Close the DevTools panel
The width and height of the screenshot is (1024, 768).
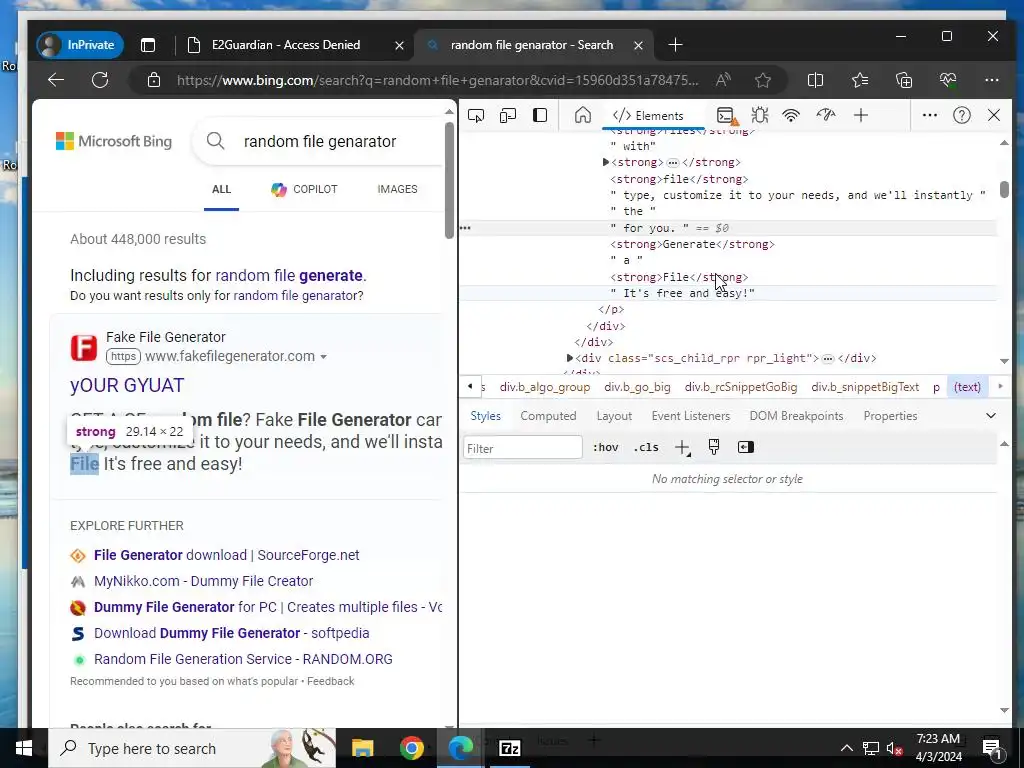994,116
